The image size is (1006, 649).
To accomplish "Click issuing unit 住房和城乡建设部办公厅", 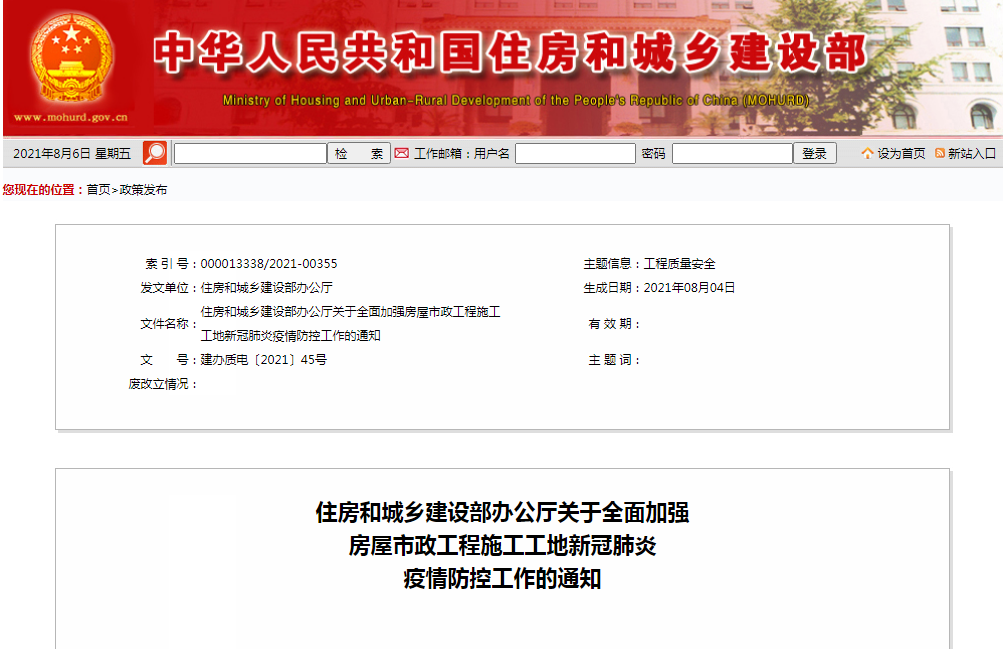I will click(266, 288).
